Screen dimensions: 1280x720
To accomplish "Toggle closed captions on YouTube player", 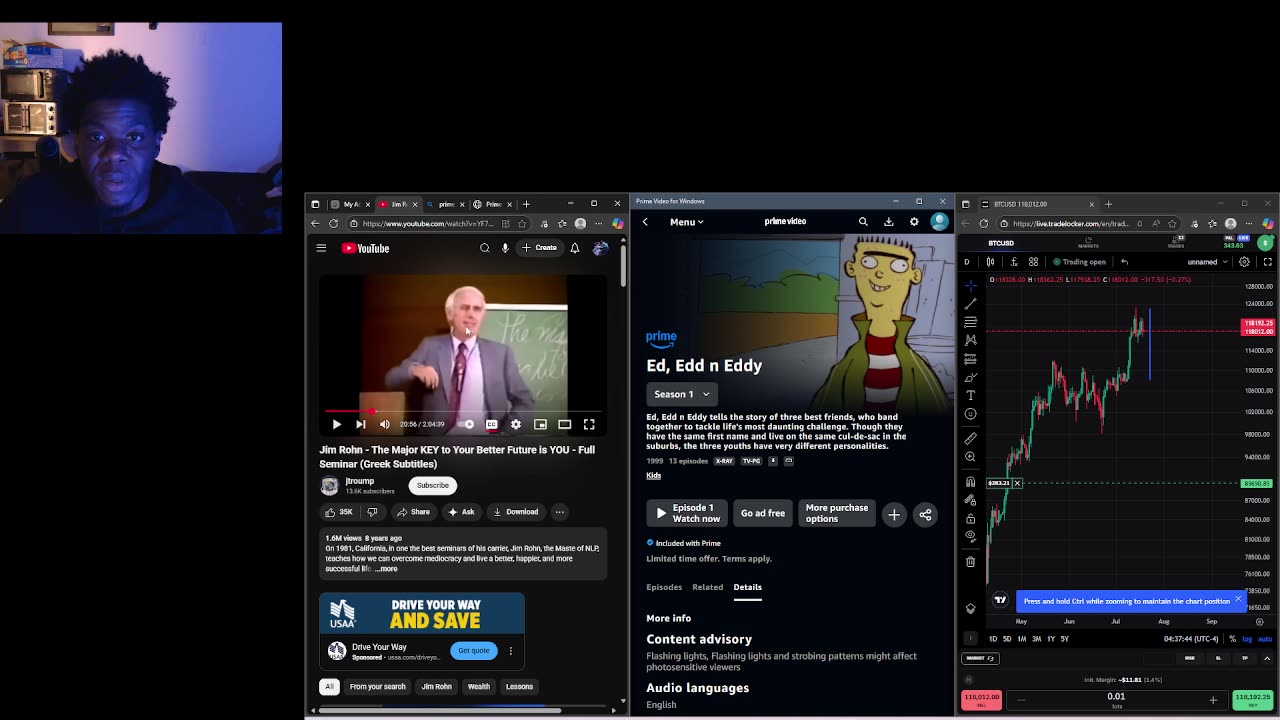I will pos(491,424).
